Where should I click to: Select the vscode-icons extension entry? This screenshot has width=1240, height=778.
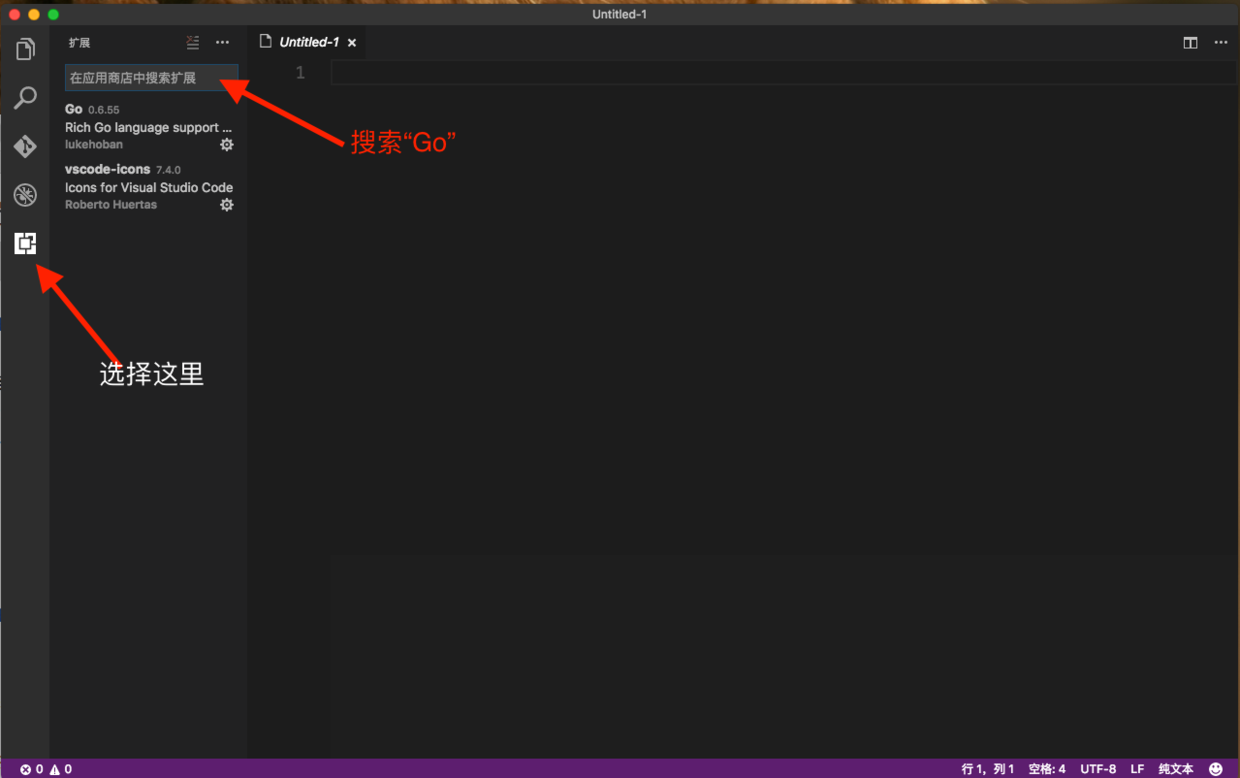[x=140, y=187]
